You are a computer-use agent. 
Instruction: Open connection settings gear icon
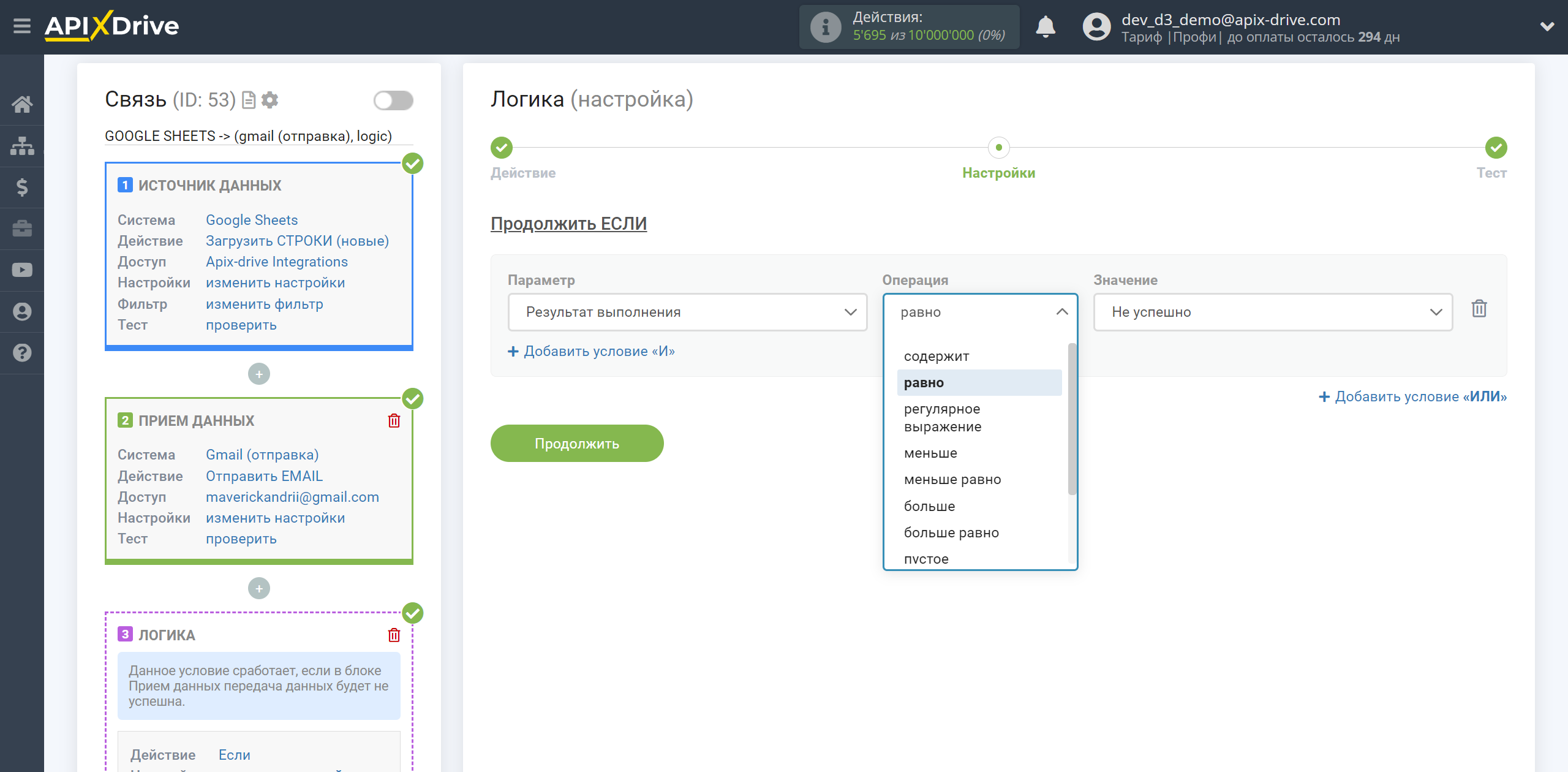point(269,100)
